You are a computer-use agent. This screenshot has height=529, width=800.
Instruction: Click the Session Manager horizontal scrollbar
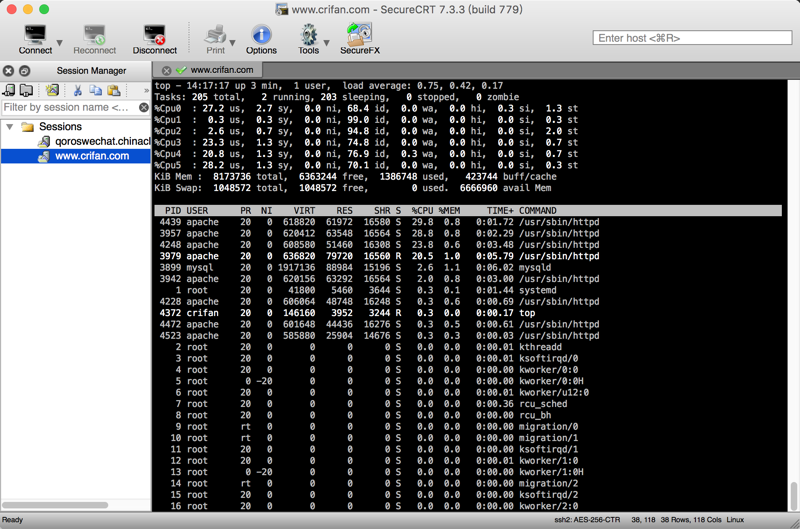point(55,505)
